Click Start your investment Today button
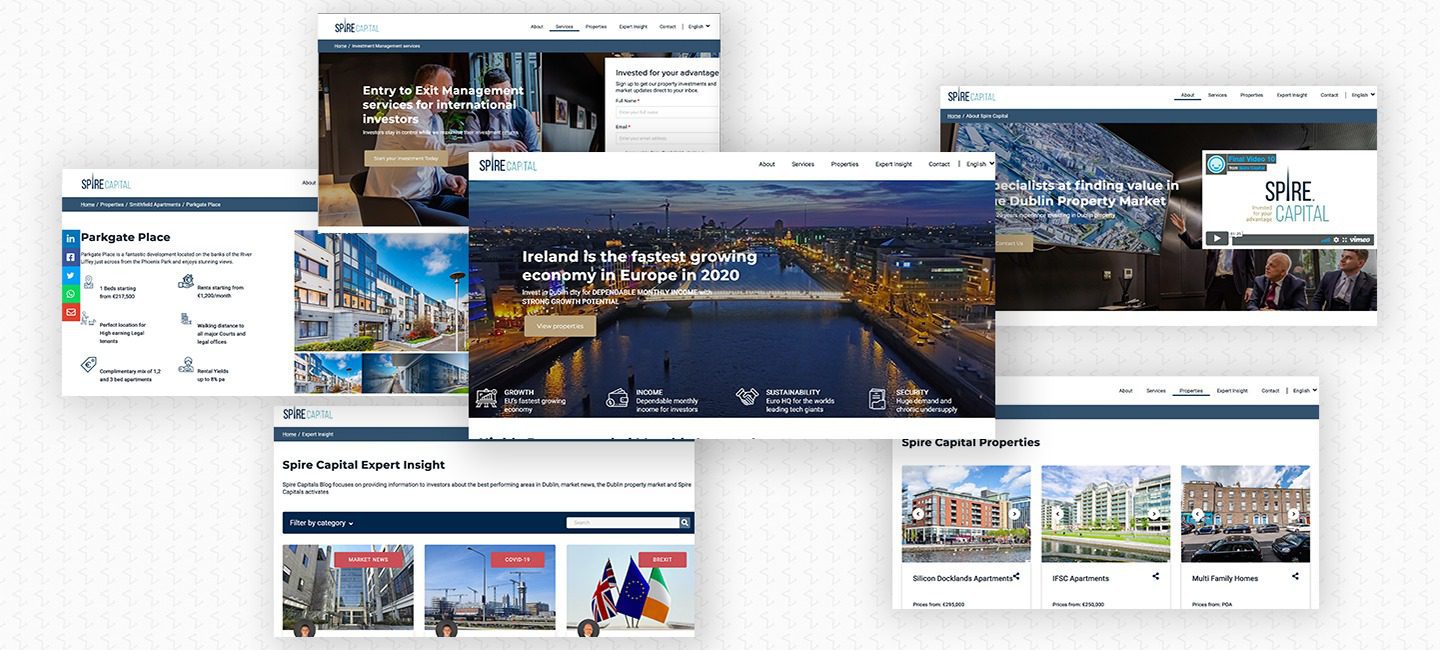The image size is (1440, 650). [406, 158]
